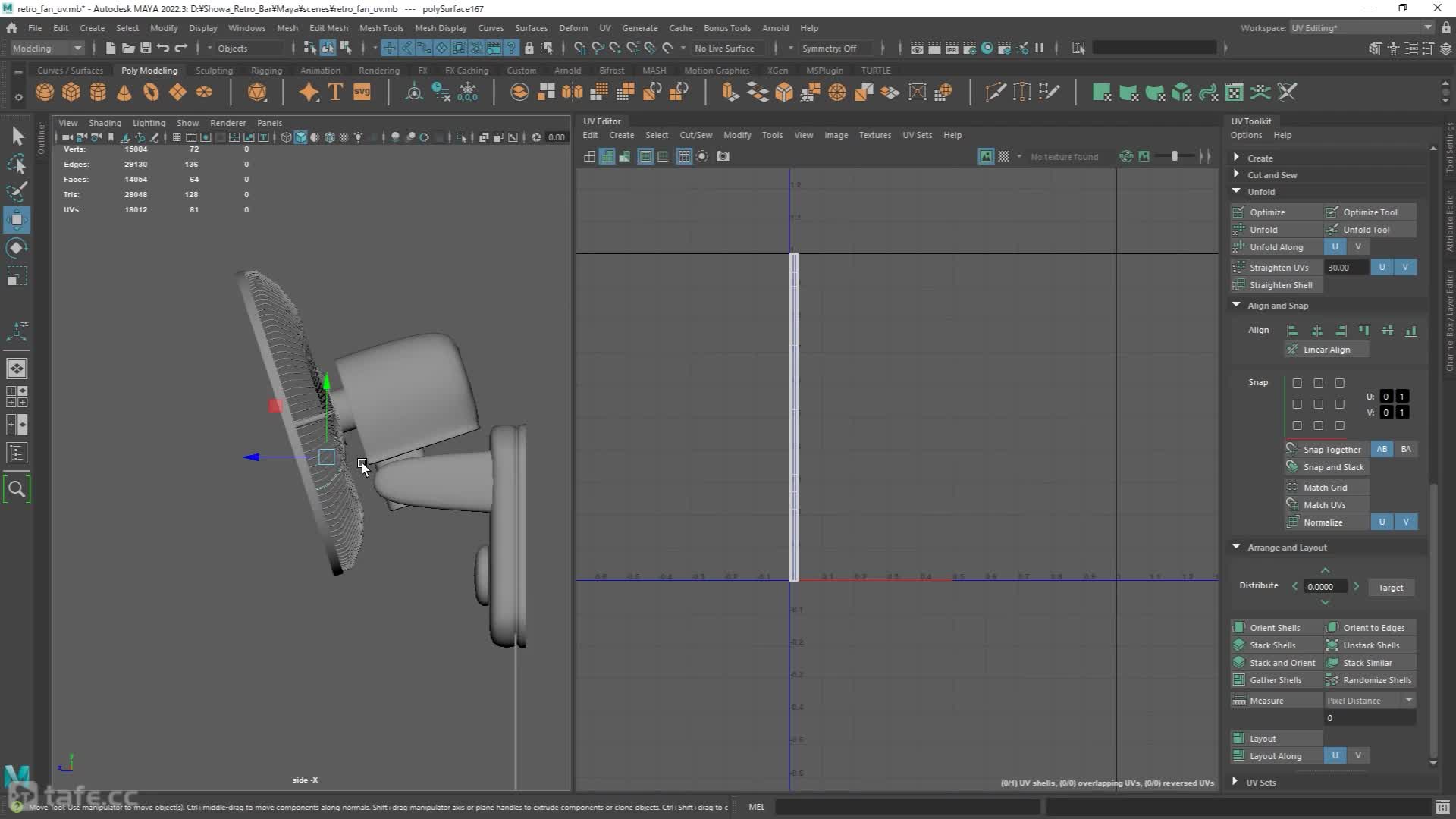This screenshot has height=819, width=1456.
Task: Click the Redo arrow in status line
Action: click(180, 48)
